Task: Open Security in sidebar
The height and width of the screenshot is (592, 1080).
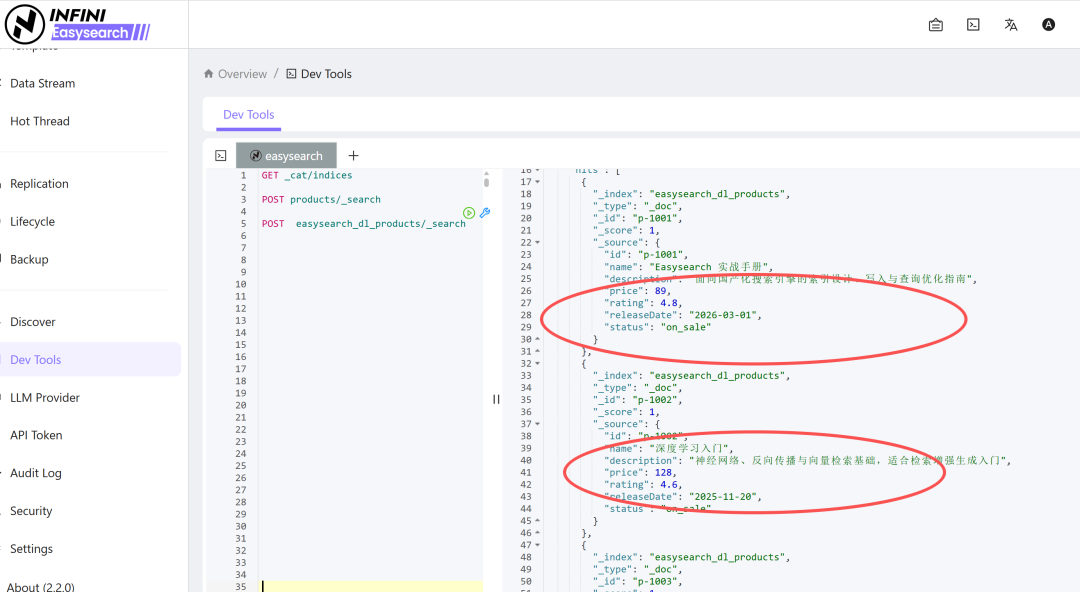Action: [x=31, y=511]
